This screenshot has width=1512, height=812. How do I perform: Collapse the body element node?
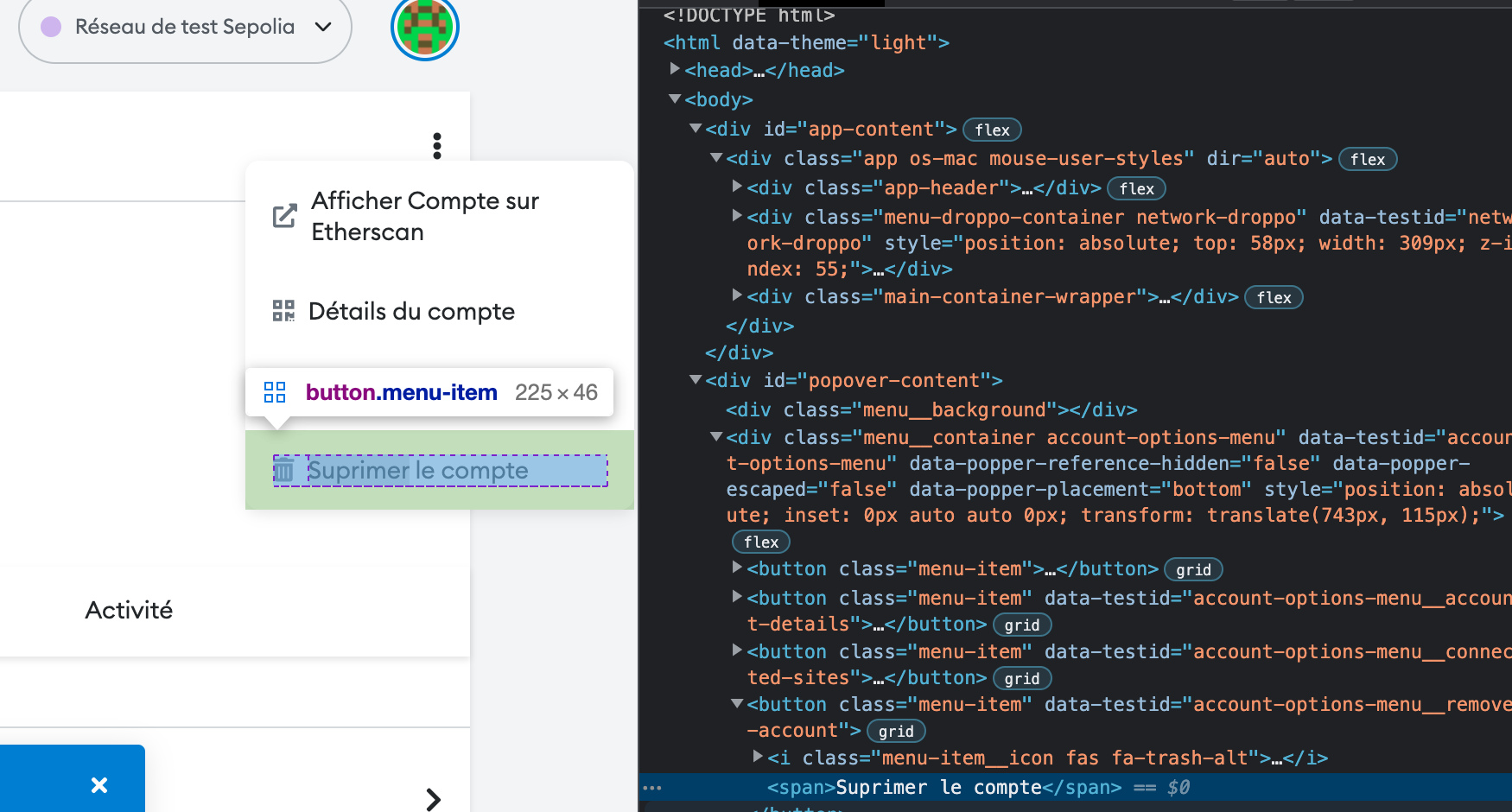click(x=675, y=98)
